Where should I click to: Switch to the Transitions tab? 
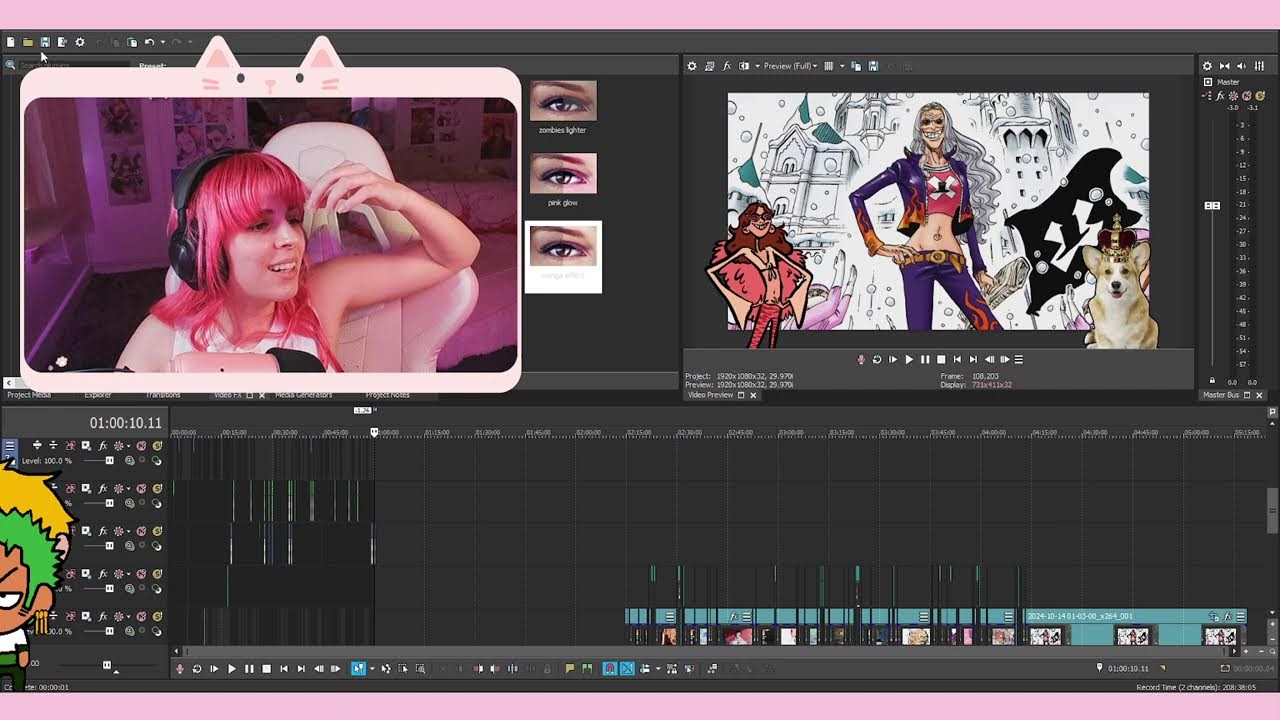tap(163, 395)
